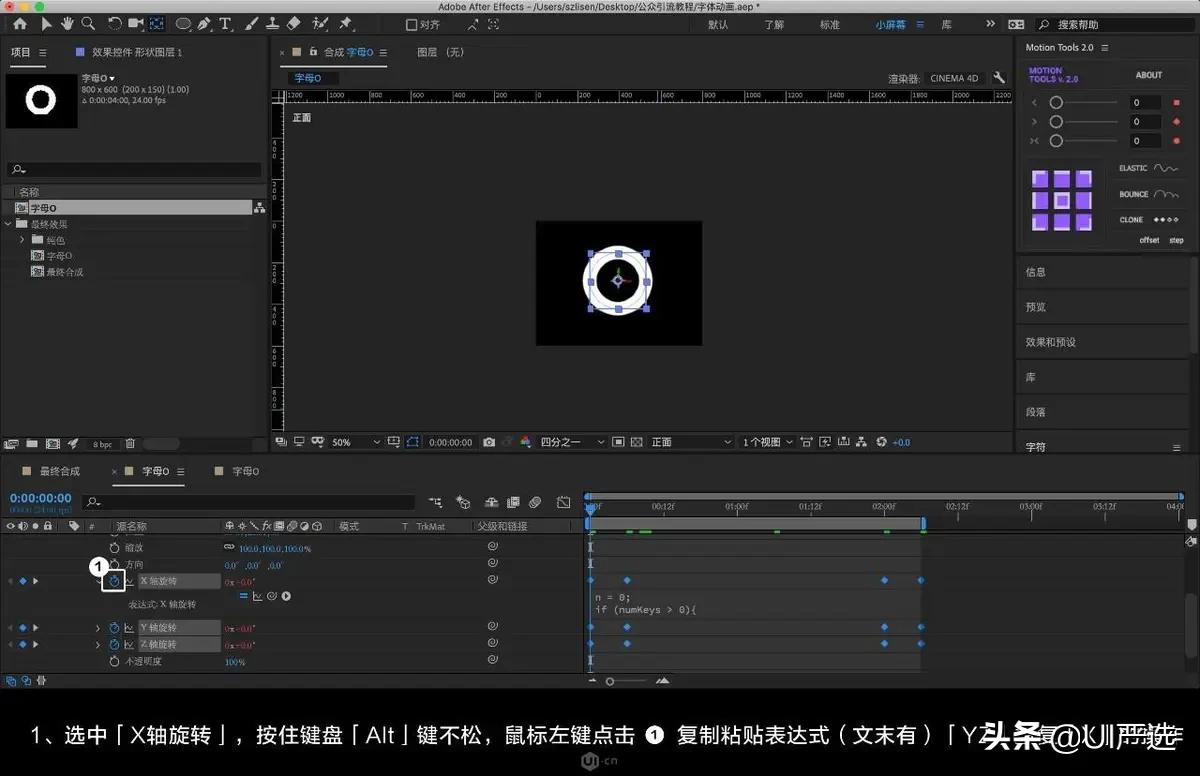1200x776 pixels.
Task: Select the Brush tool
Action: point(250,22)
